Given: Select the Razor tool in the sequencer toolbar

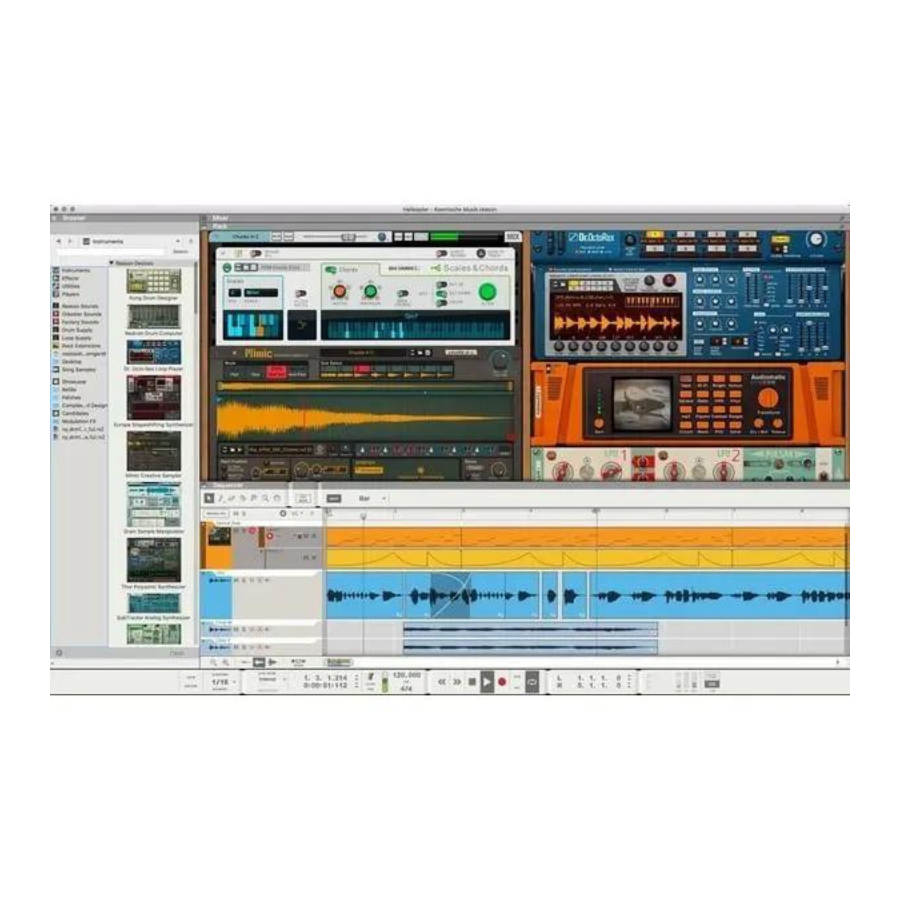Looking at the screenshot, I should pos(243,498).
